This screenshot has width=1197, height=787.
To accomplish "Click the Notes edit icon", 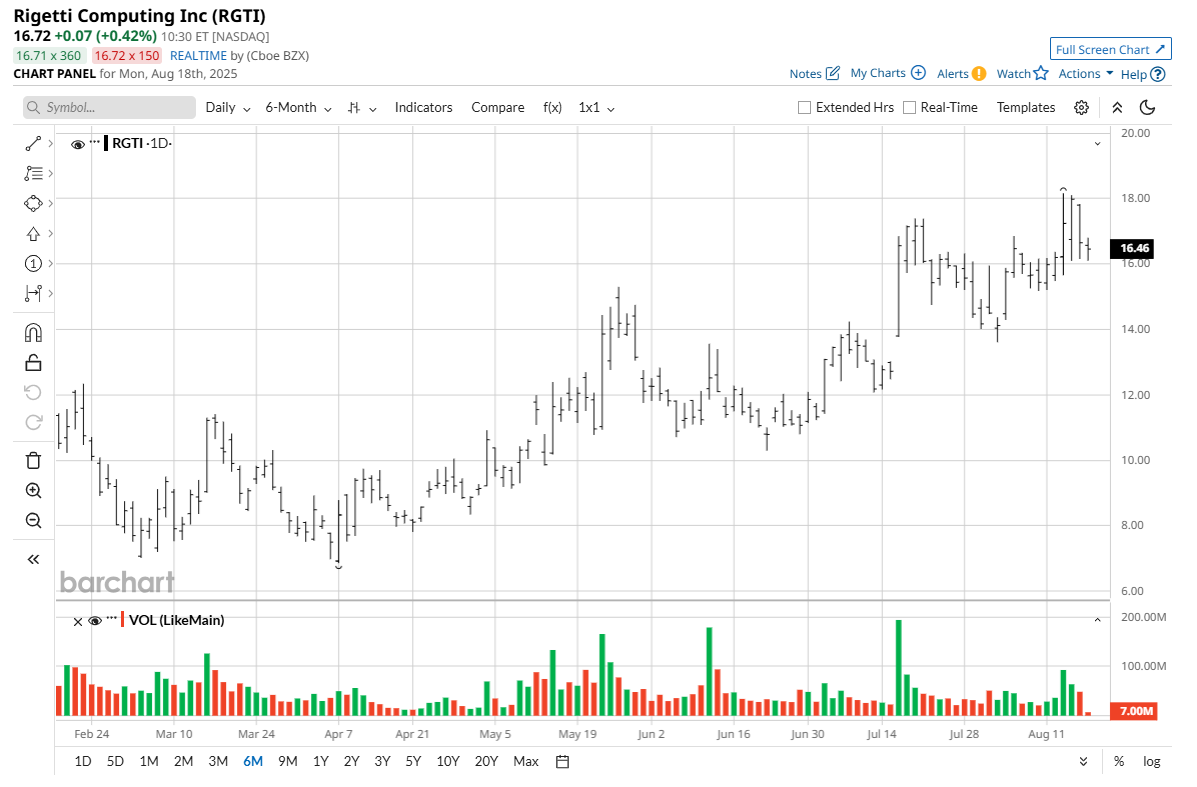I will pyautogui.click(x=833, y=73).
